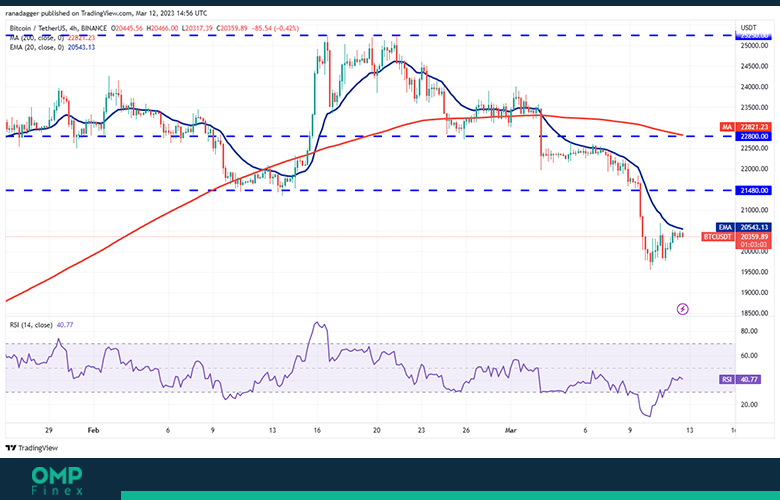This screenshot has height=500, width=780.
Task: Click the '29' date axis label
Action: [49, 430]
